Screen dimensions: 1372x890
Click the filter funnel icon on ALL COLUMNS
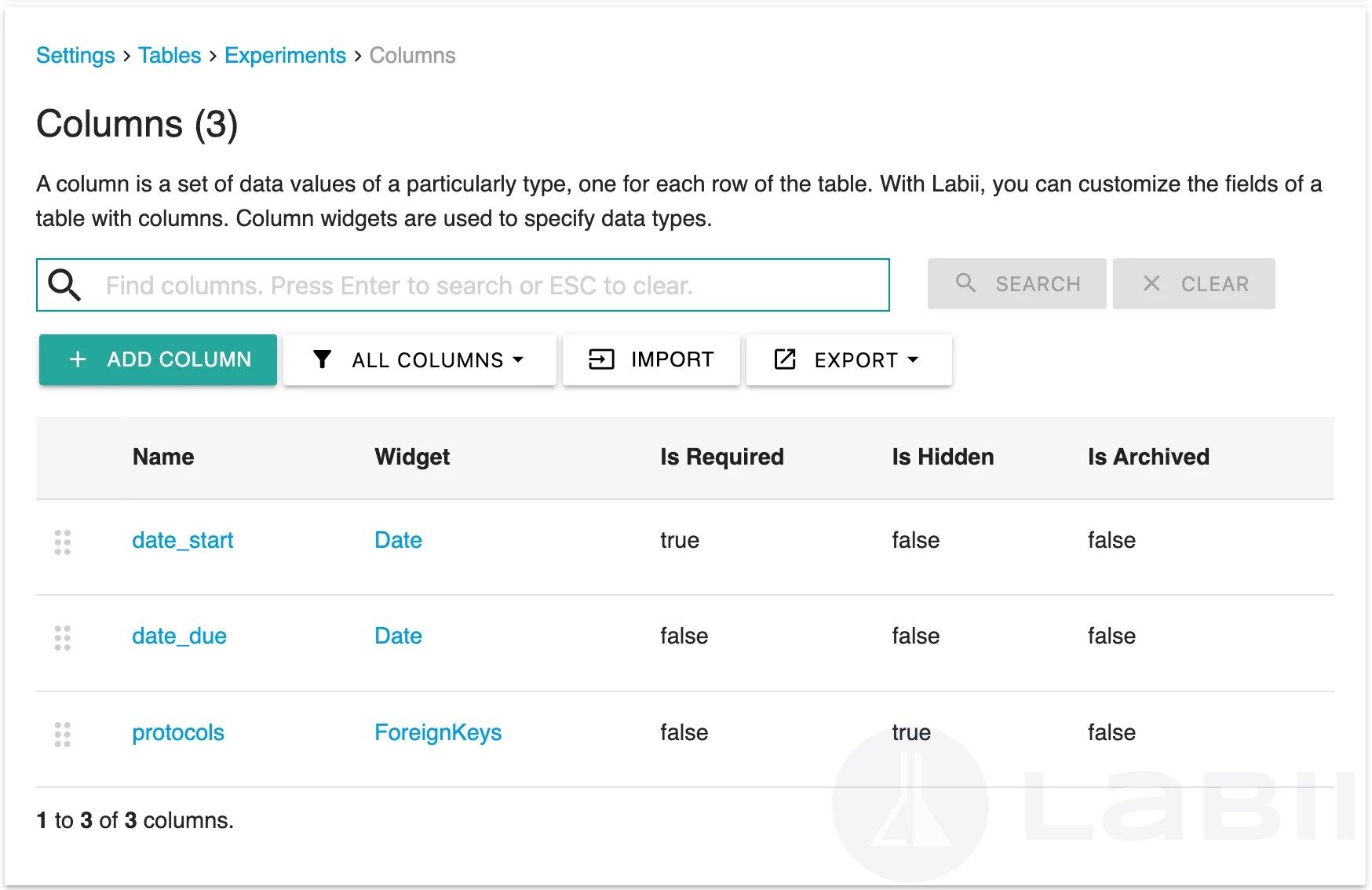point(322,359)
